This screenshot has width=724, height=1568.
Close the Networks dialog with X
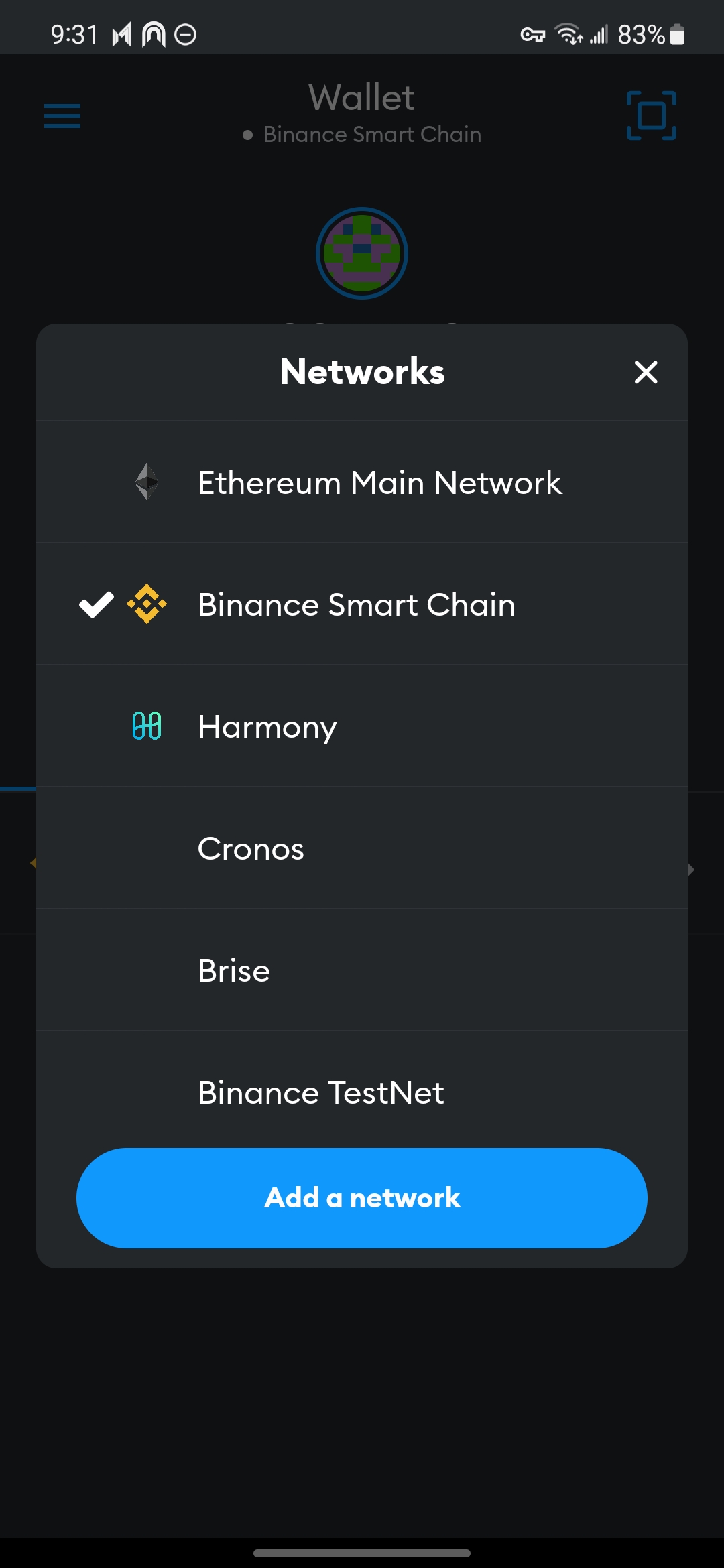click(646, 372)
